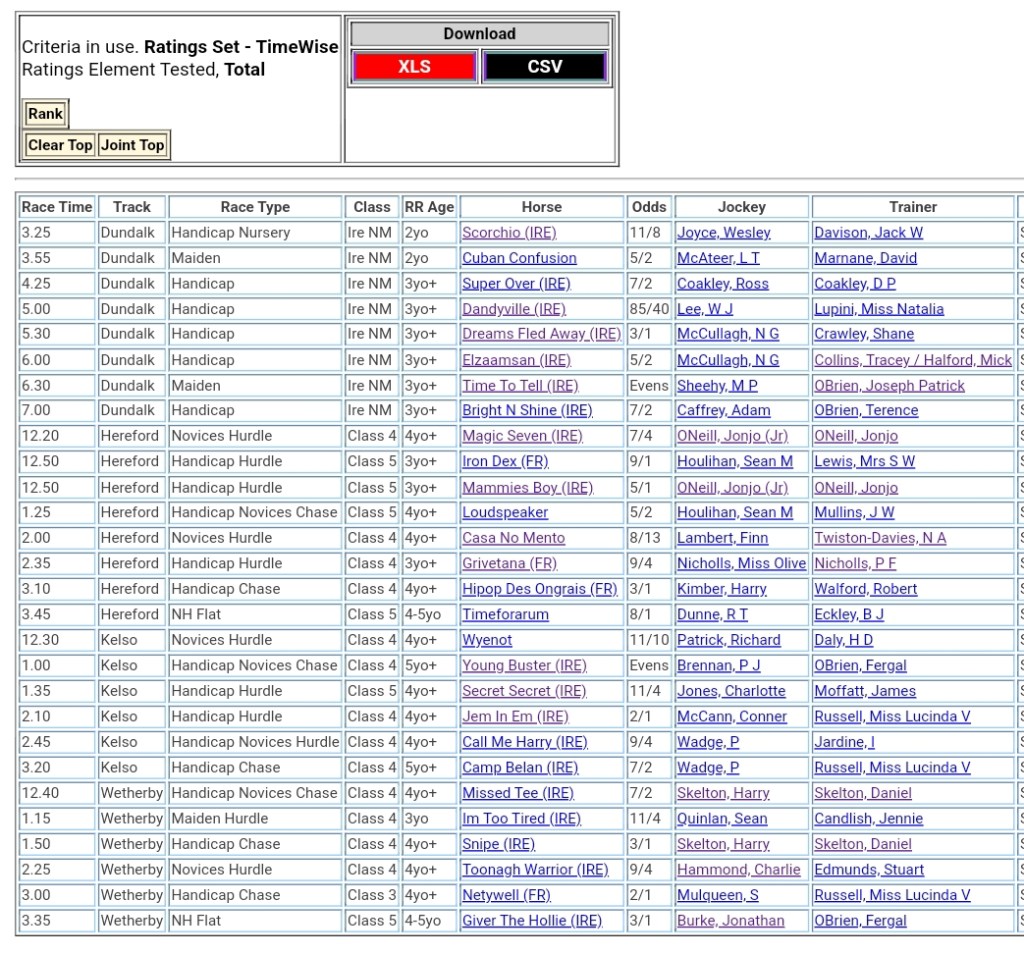Open horse Scorchio (IRE) link
Image resolution: width=1024 pixels, height=954 pixels.
[508, 233]
